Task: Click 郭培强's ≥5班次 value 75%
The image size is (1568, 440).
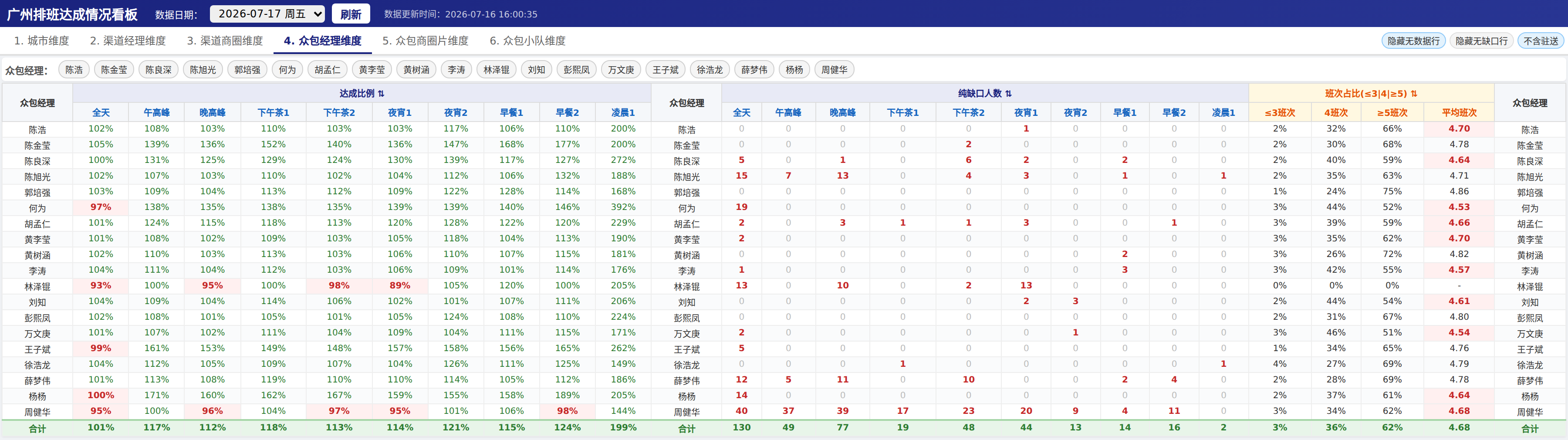Action: coord(1393,191)
